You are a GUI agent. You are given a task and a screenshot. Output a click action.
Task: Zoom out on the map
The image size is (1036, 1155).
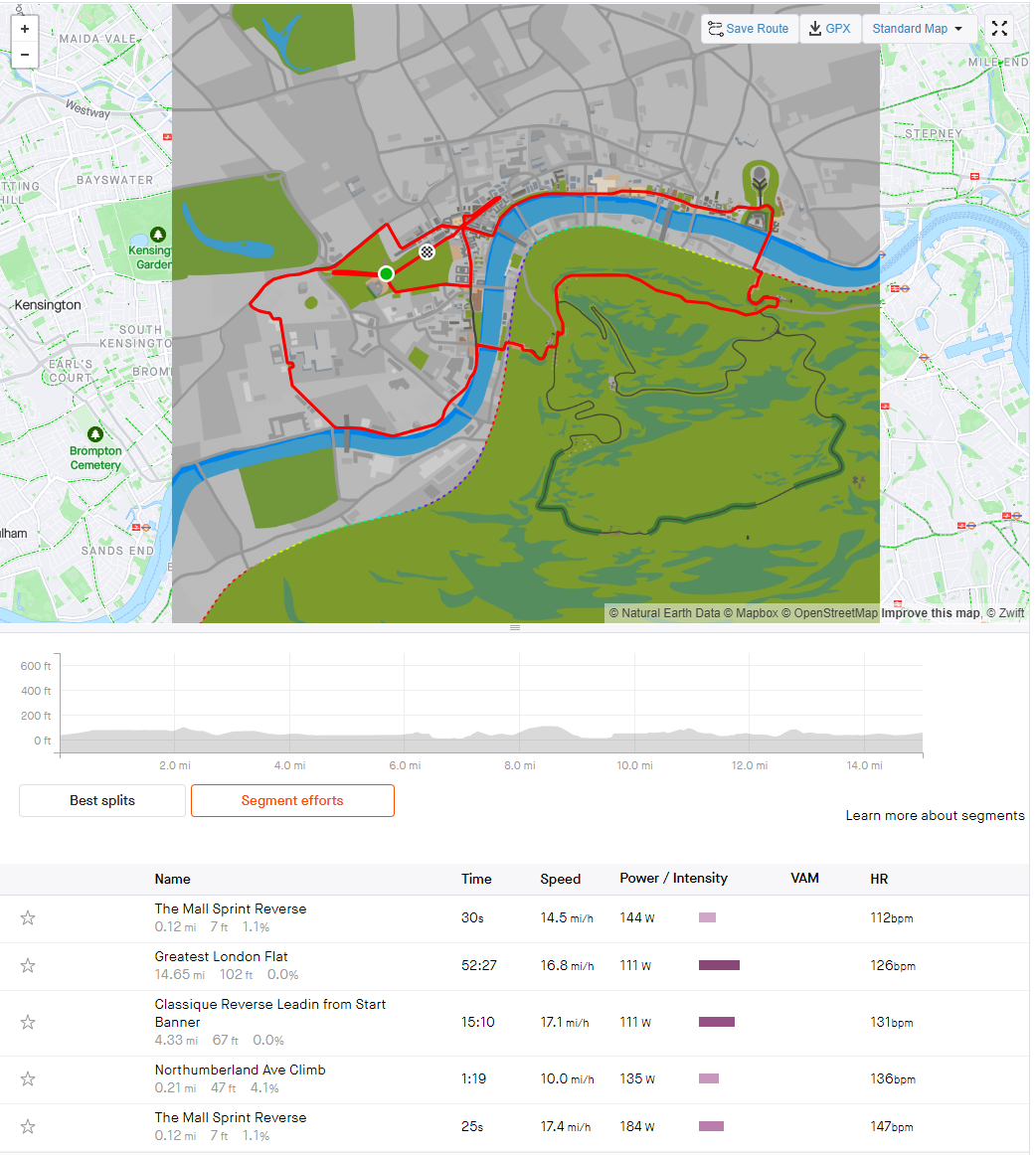(24, 55)
